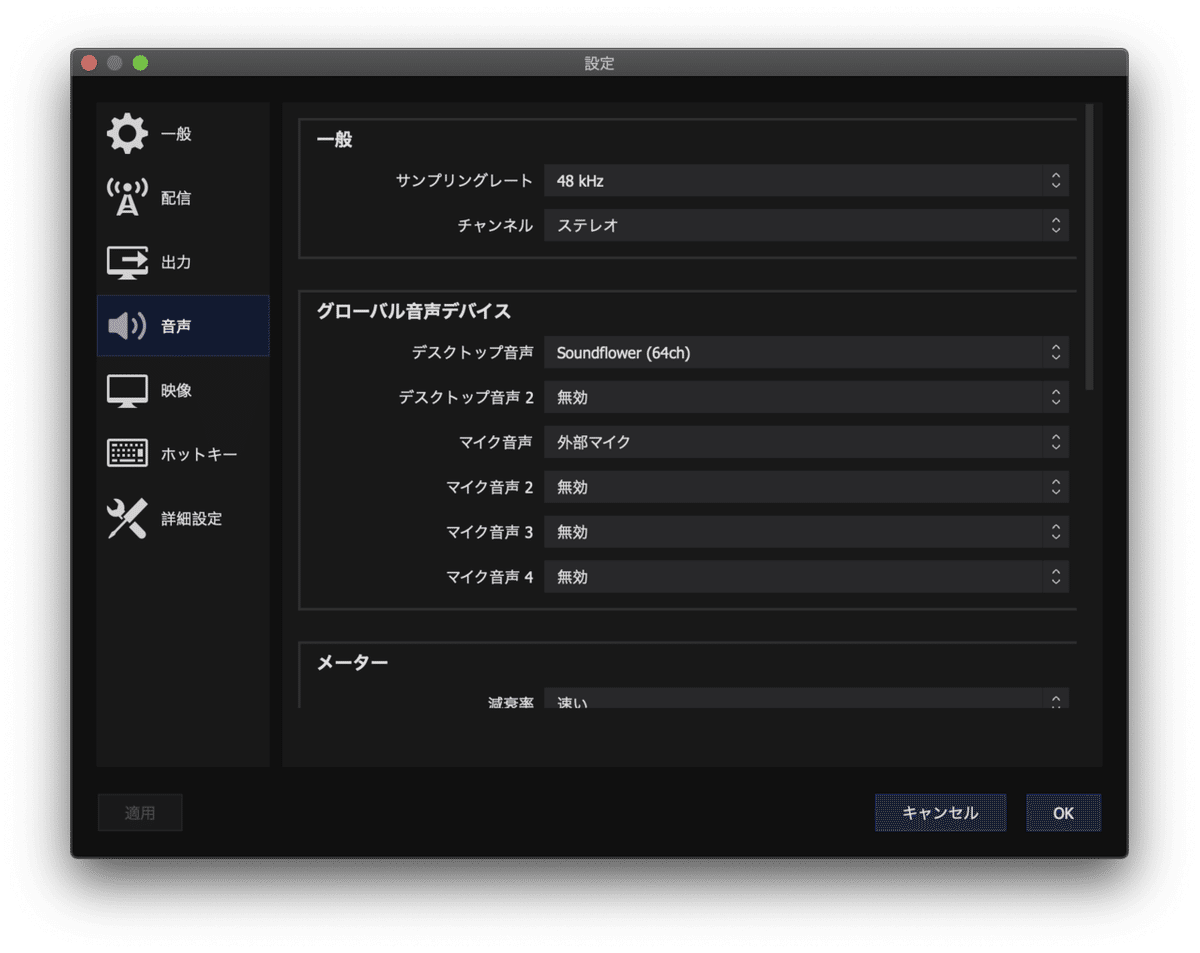Click the 音声 audio speaker icon
Image resolution: width=1200 pixels, height=953 pixels.
point(125,325)
